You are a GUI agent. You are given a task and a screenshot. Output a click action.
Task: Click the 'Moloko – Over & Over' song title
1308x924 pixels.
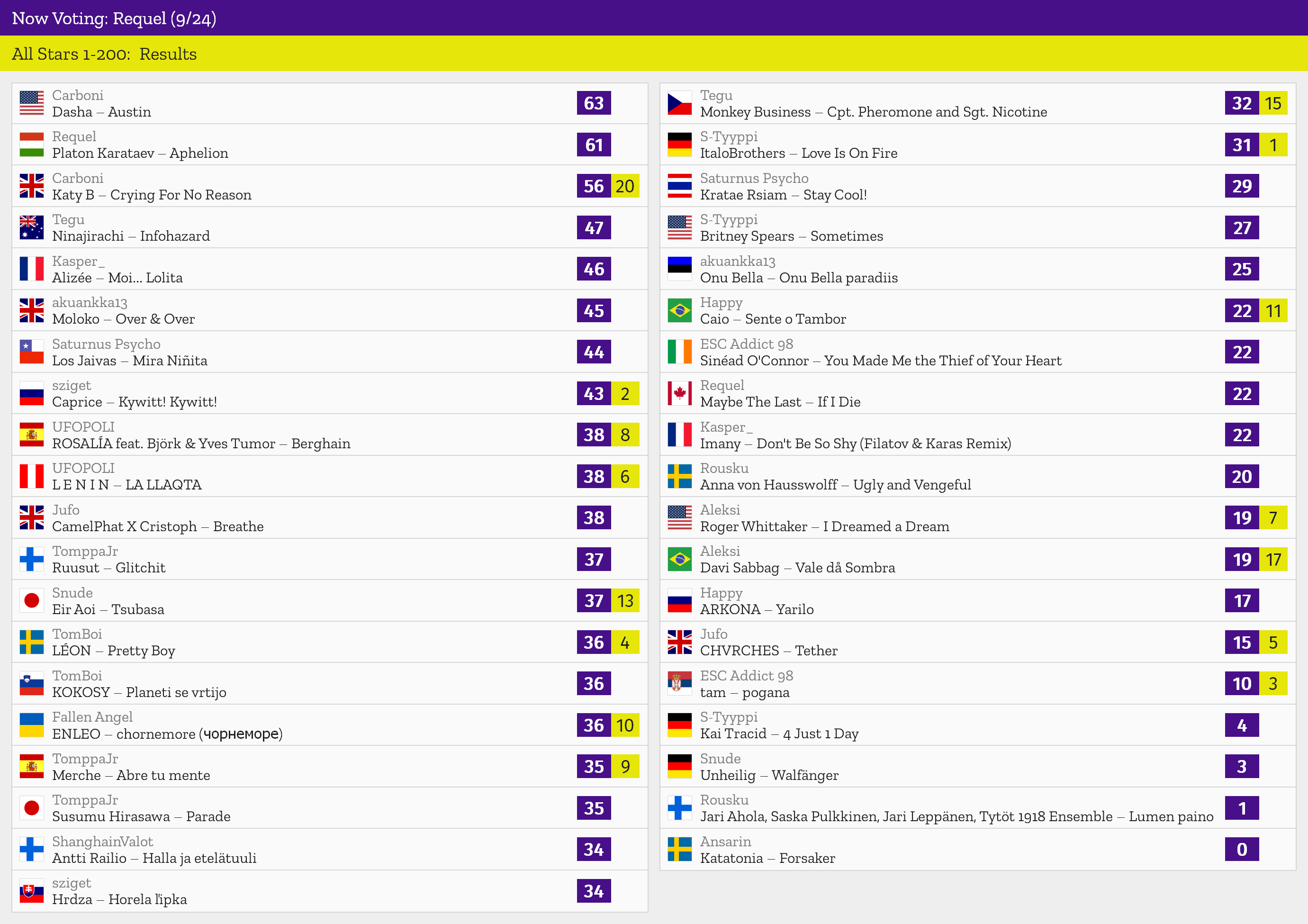click(123, 319)
